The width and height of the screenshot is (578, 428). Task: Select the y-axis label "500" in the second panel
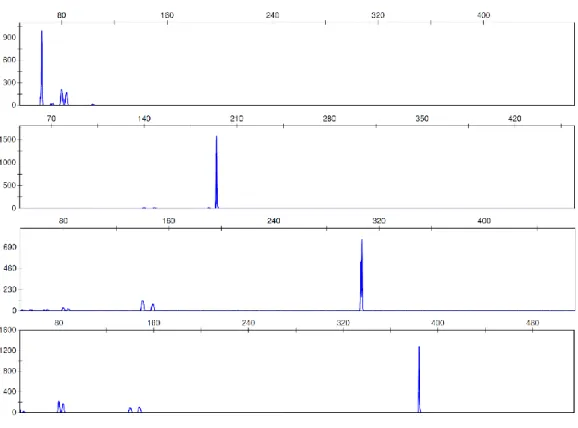point(9,185)
